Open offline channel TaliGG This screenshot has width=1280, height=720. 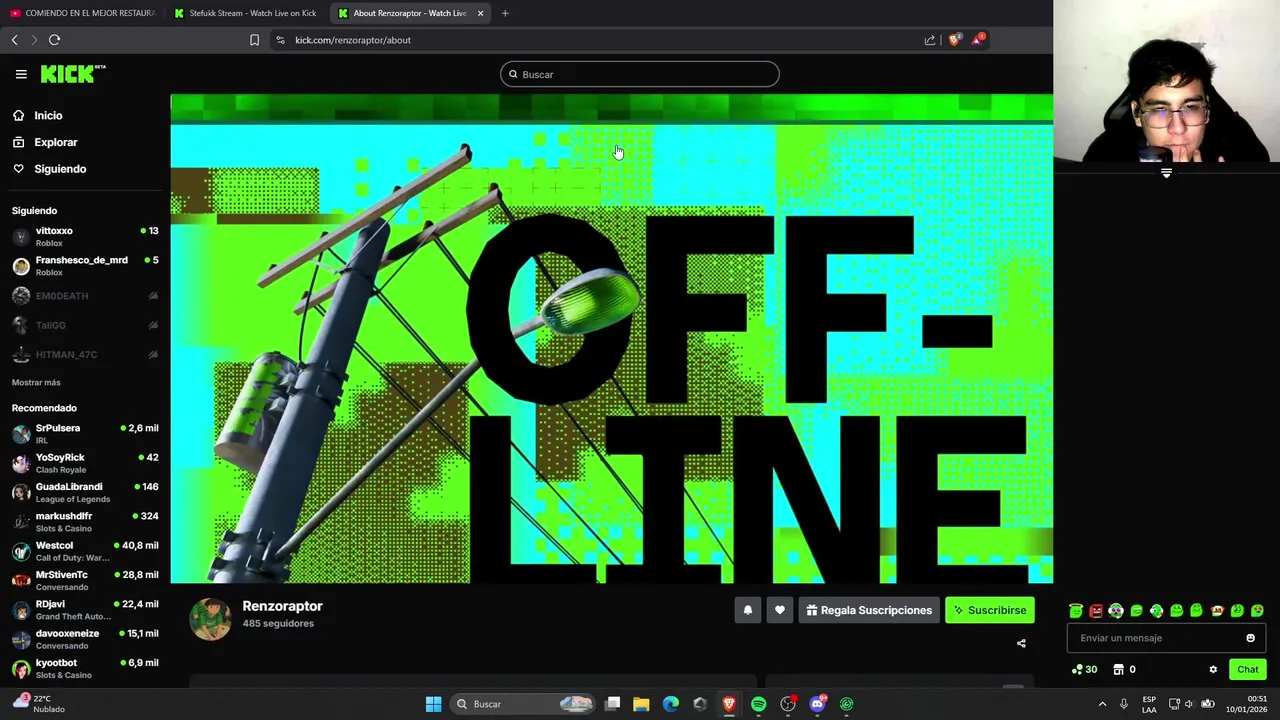point(85,325)
